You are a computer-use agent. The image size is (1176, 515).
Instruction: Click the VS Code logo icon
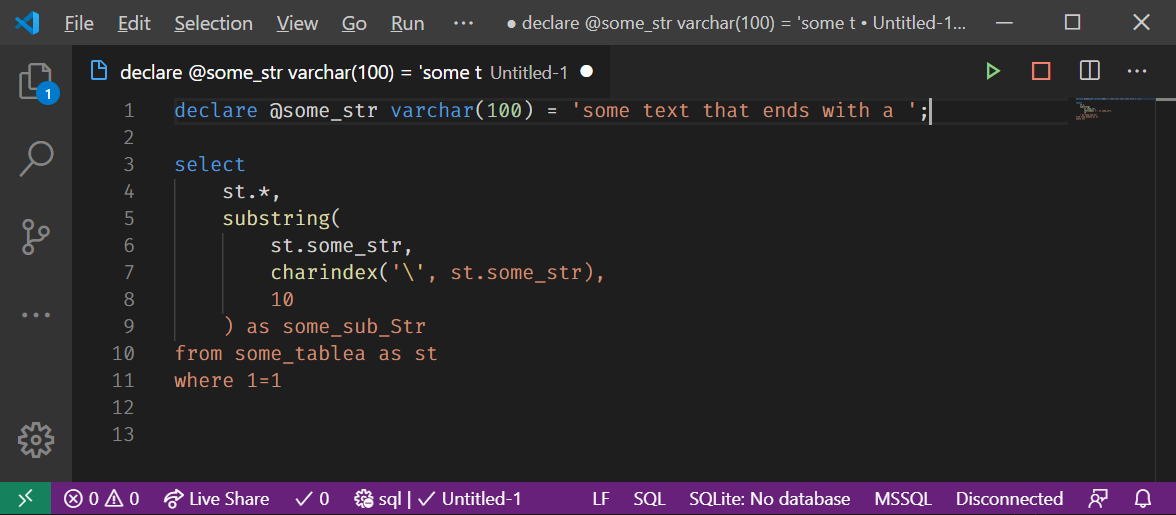(x=27, y=23)
